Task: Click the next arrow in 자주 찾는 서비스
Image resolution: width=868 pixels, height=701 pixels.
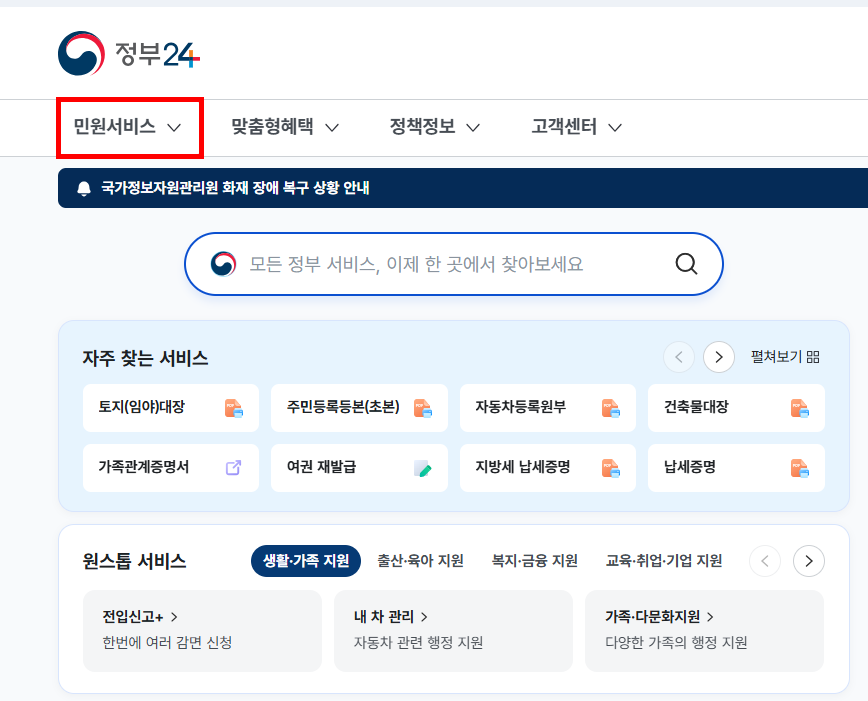Action: [719, 357]
